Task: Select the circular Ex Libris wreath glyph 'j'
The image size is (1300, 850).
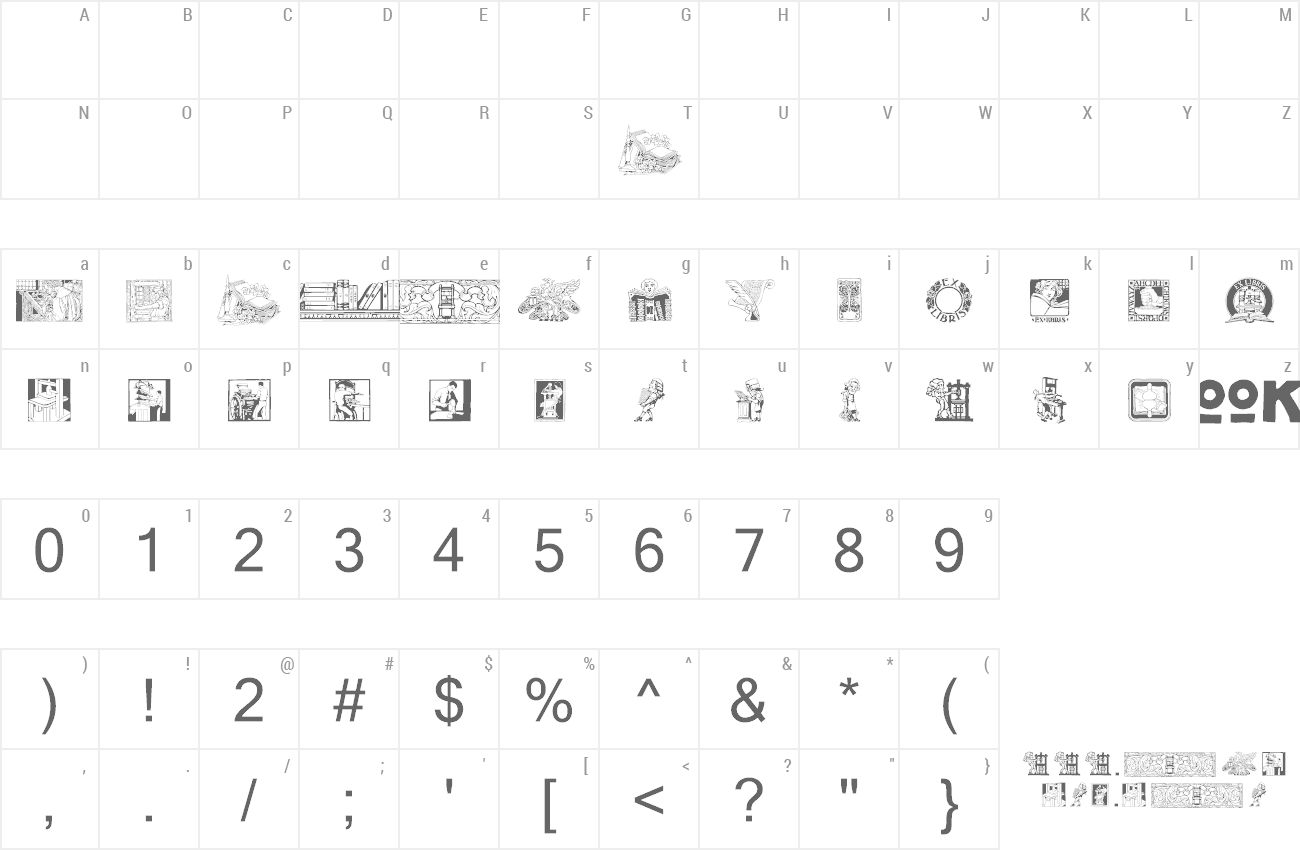Action: point(949,300)
